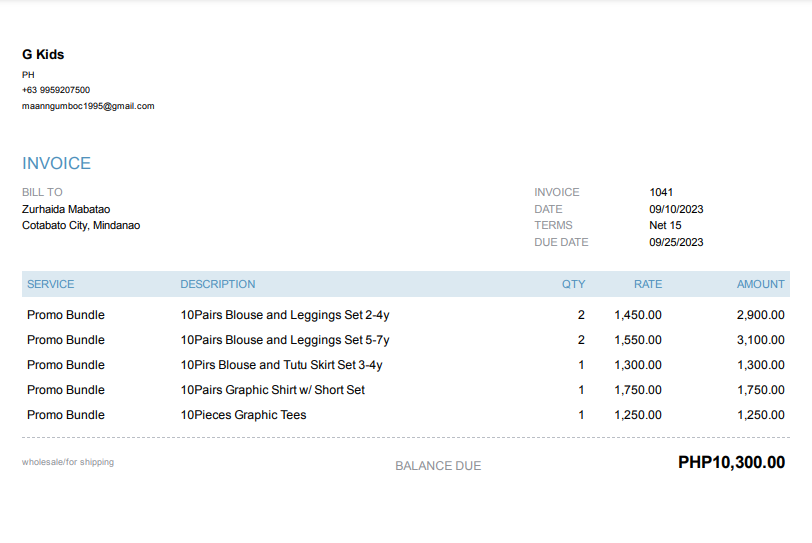The image size is (812, 543).
Task: Click invoice number 1041
Action: coord(661,192)
